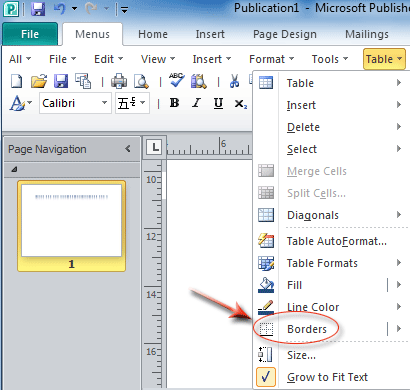Image resolution: width=410 pixels, height=390 pixels.
Task: Click the Redo icon in title bar
Action: pos(91,9)
